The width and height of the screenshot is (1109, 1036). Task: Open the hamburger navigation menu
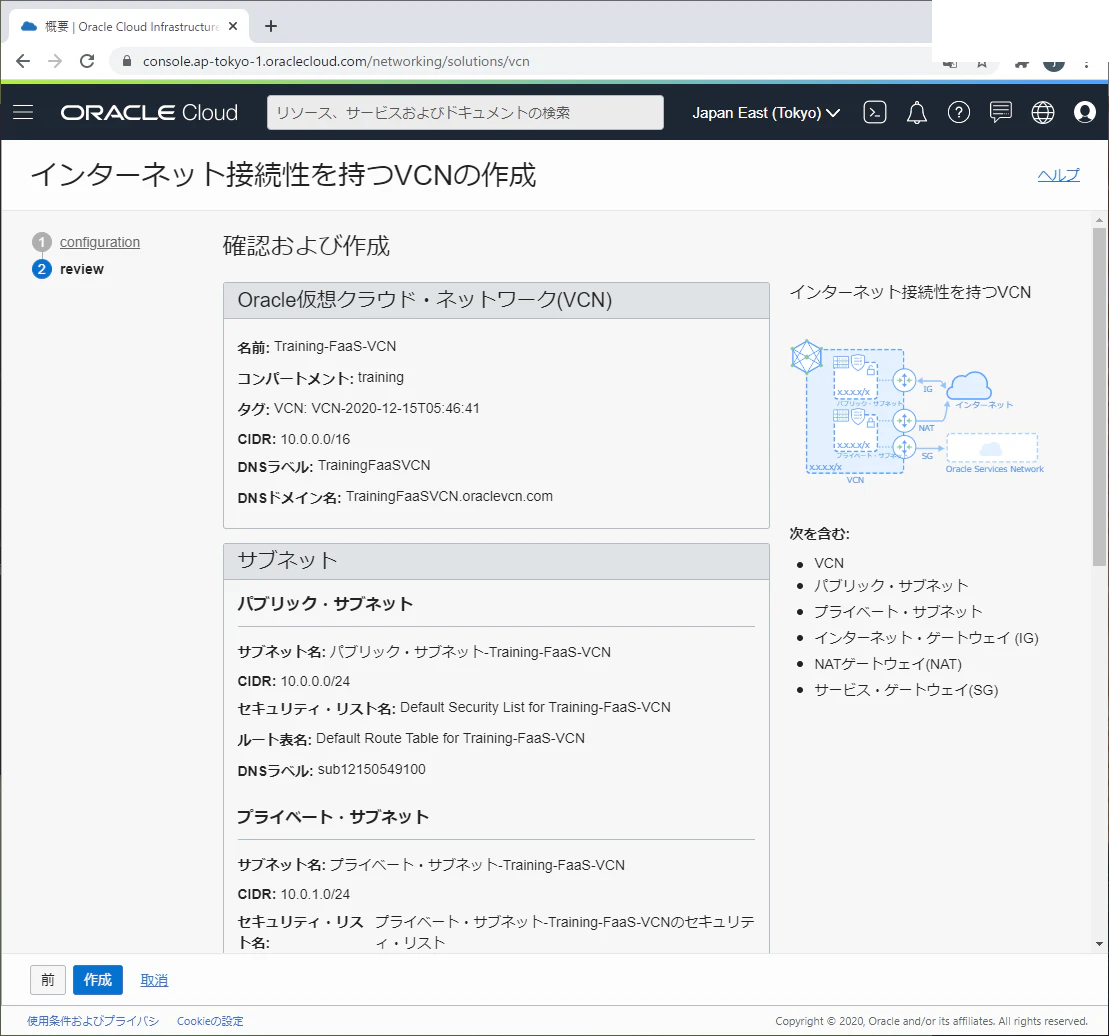coord(23,112)
